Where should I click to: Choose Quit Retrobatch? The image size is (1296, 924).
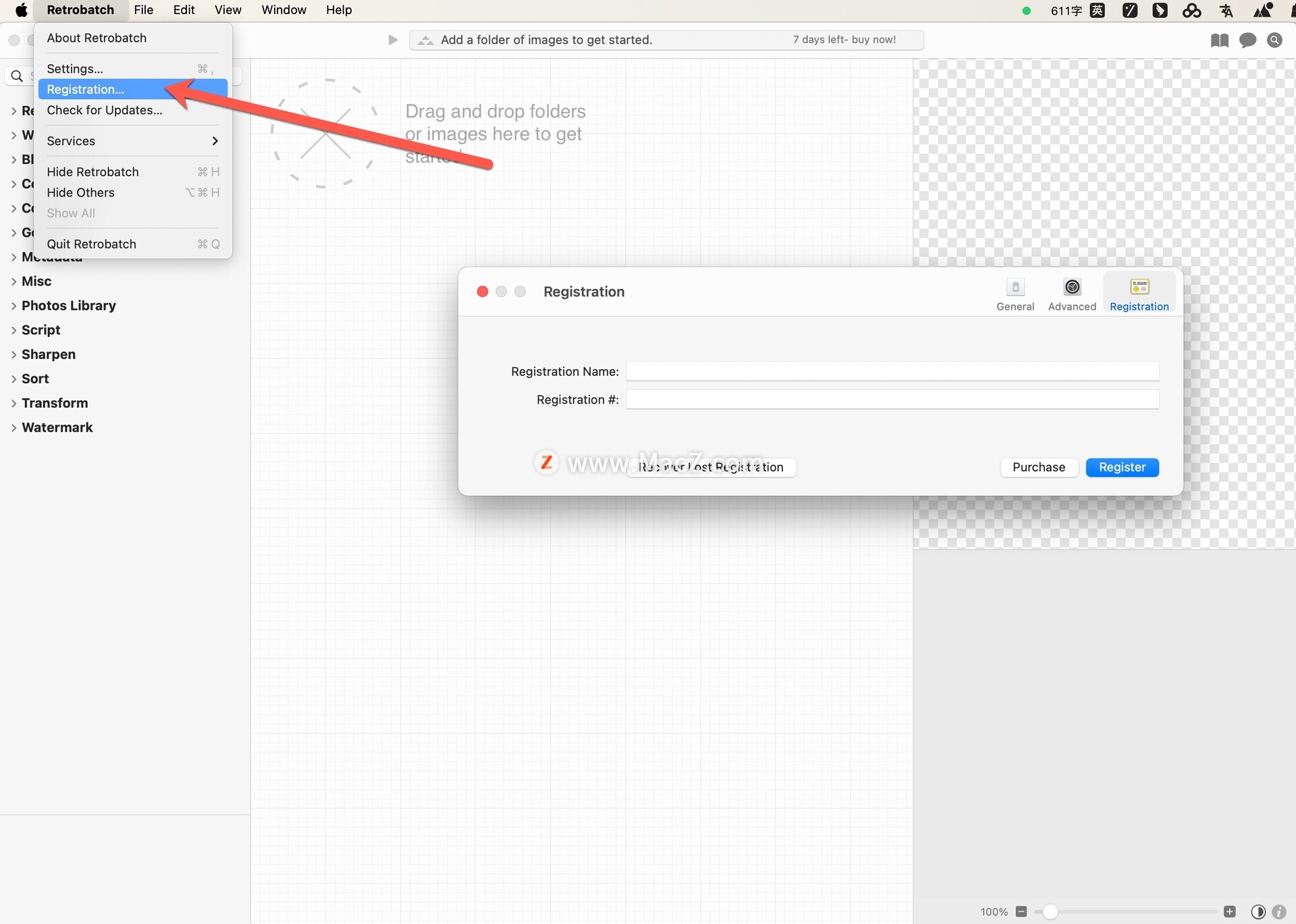tap(132, 244)
